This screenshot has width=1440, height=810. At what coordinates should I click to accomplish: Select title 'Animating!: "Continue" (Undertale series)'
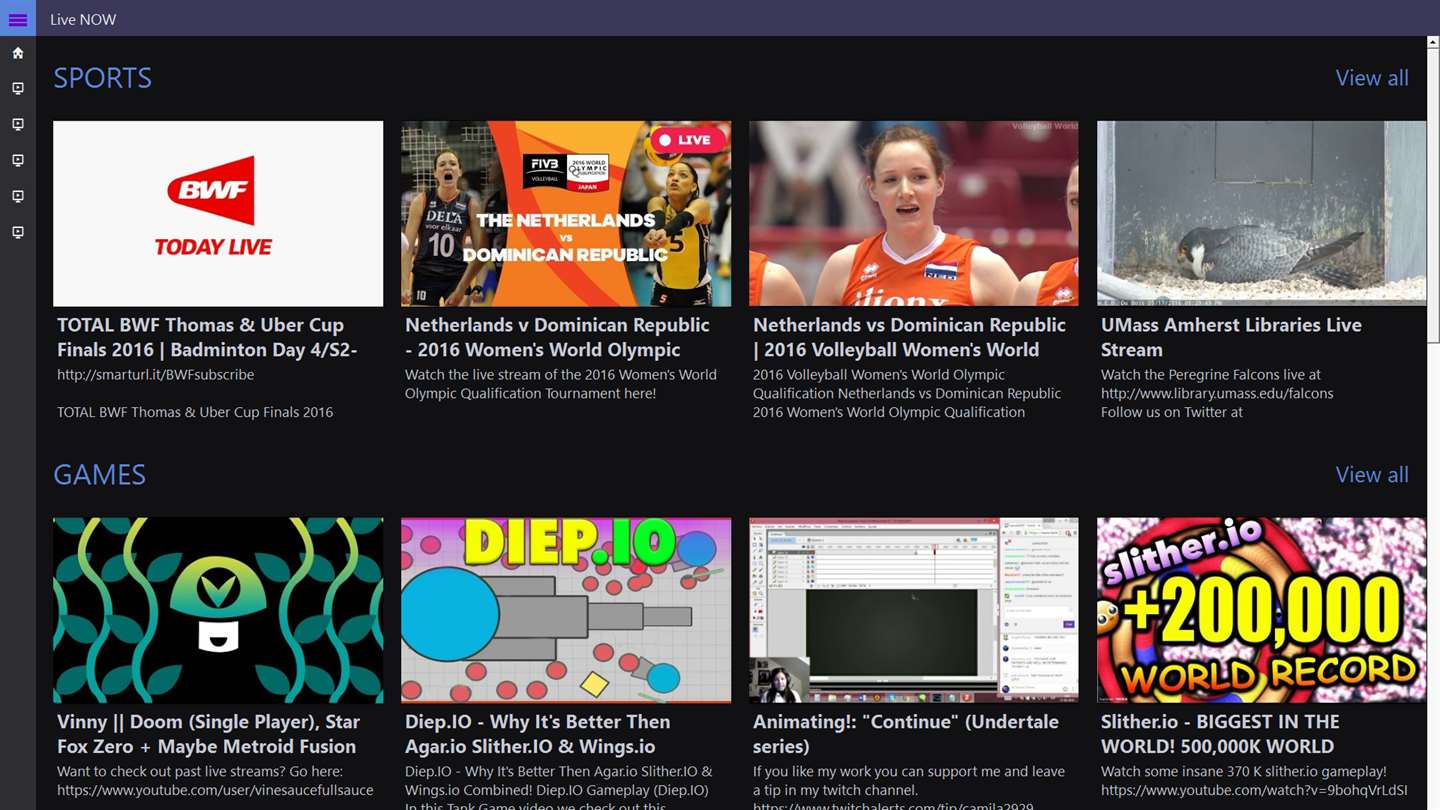click(905, 734)
